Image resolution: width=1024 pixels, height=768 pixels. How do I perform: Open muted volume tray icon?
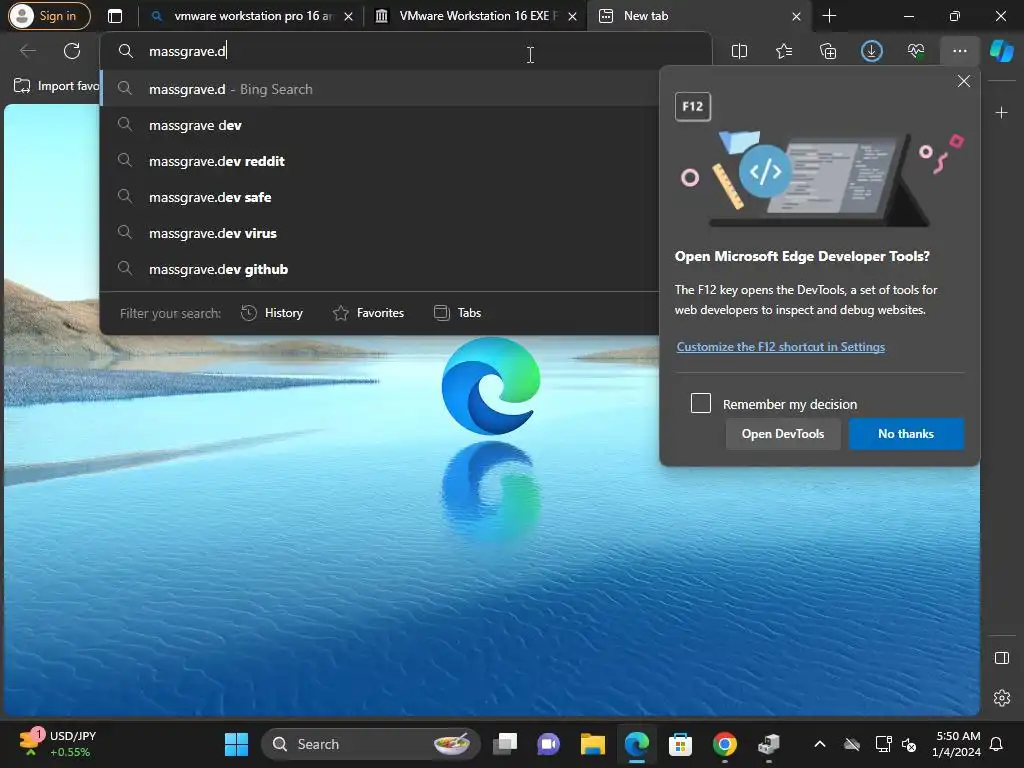click(x=909, y=744)
